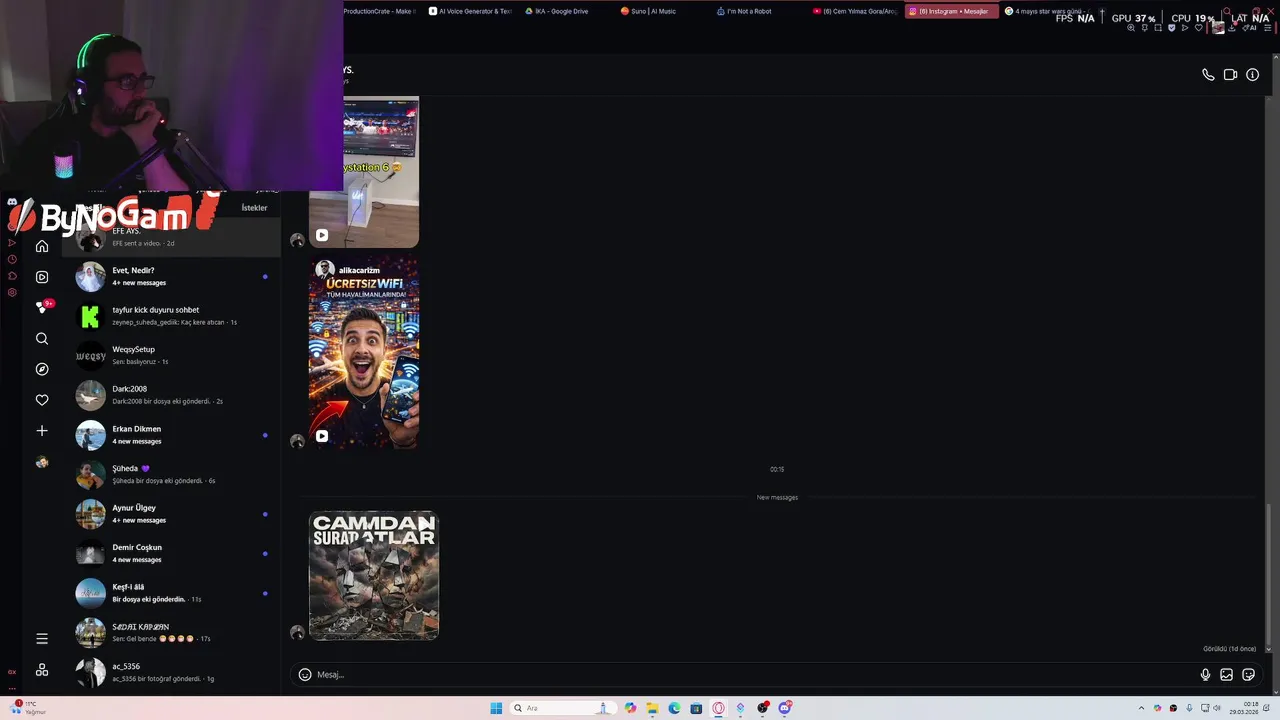Open the Reels icon in the Instagram sidebar
This screenshot has height=720, width=1280.
[x=42, y=277]
